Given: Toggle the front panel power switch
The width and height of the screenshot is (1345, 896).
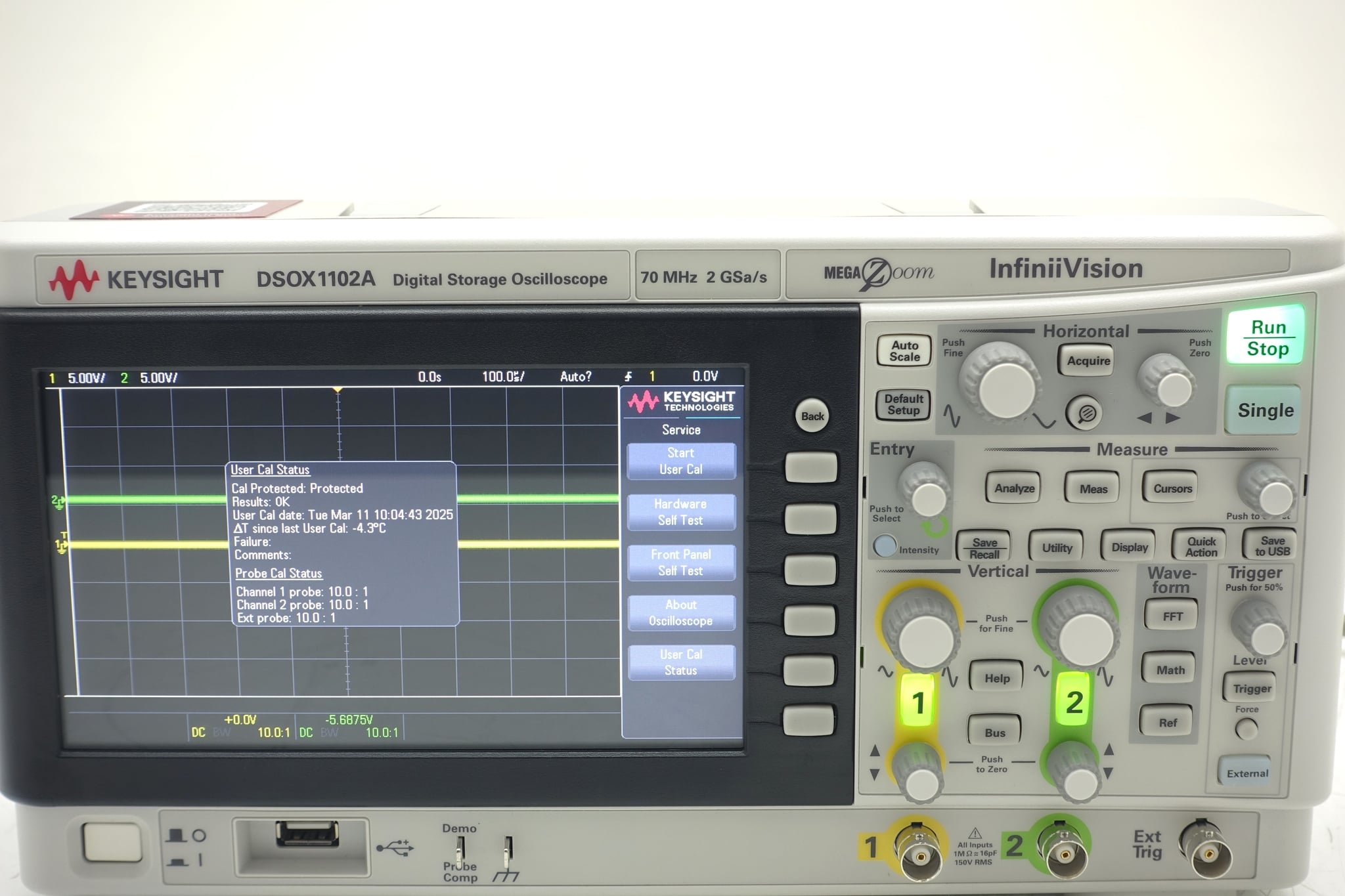Looking at the screenshot, I should coord(112,843).
